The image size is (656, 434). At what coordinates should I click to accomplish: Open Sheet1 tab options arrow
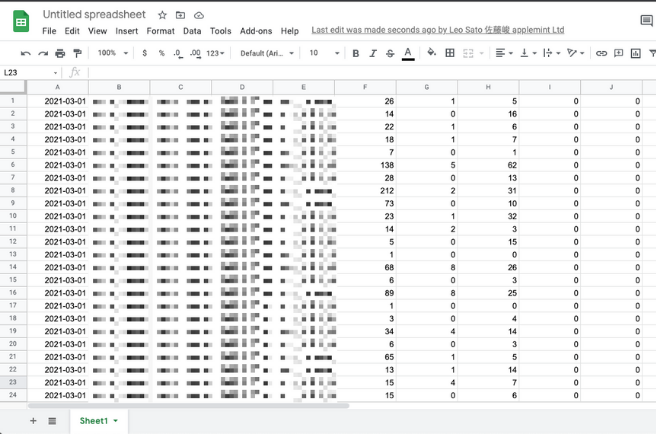(115, 421)
